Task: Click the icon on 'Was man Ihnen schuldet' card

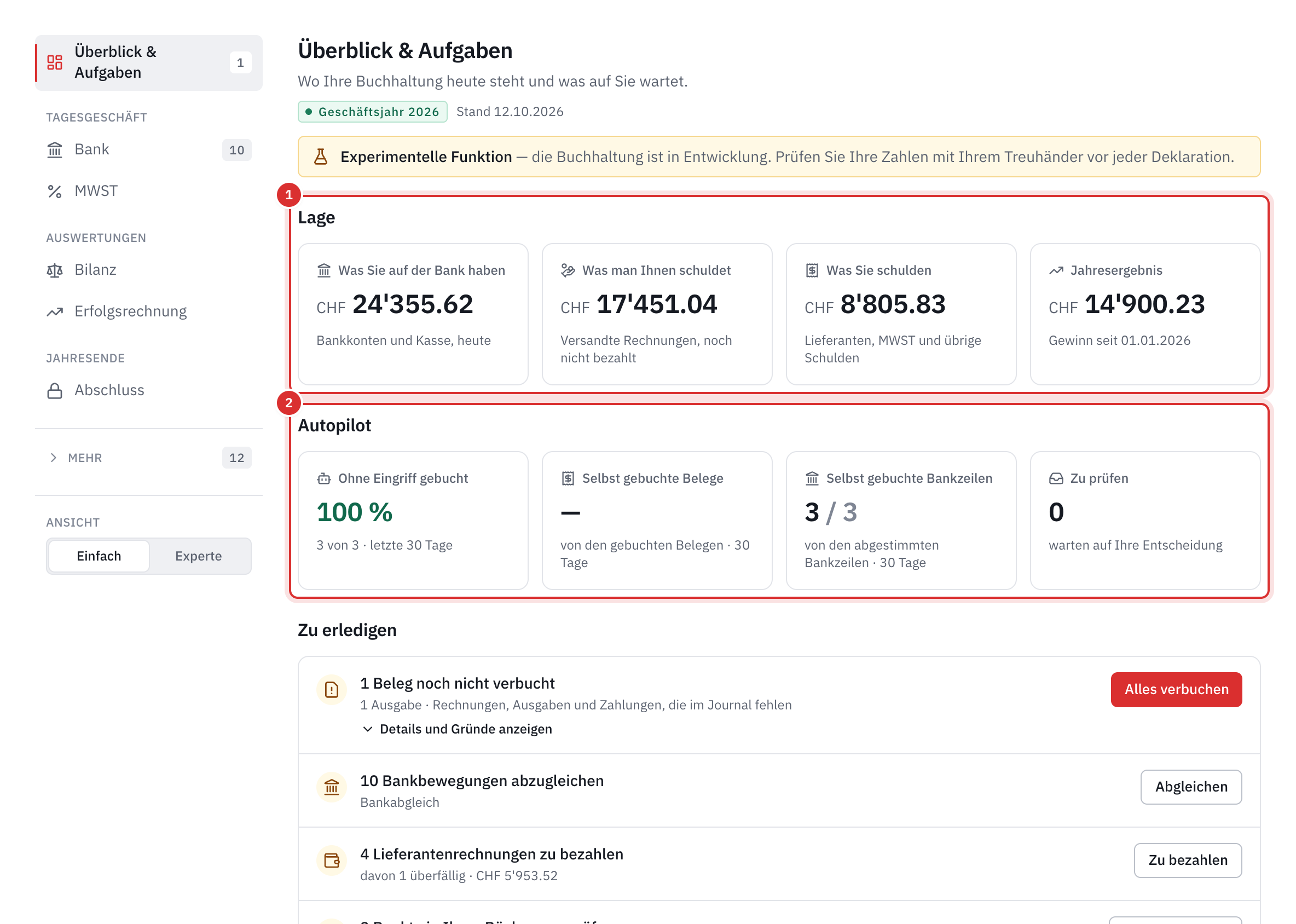Action: coord(568,270)
